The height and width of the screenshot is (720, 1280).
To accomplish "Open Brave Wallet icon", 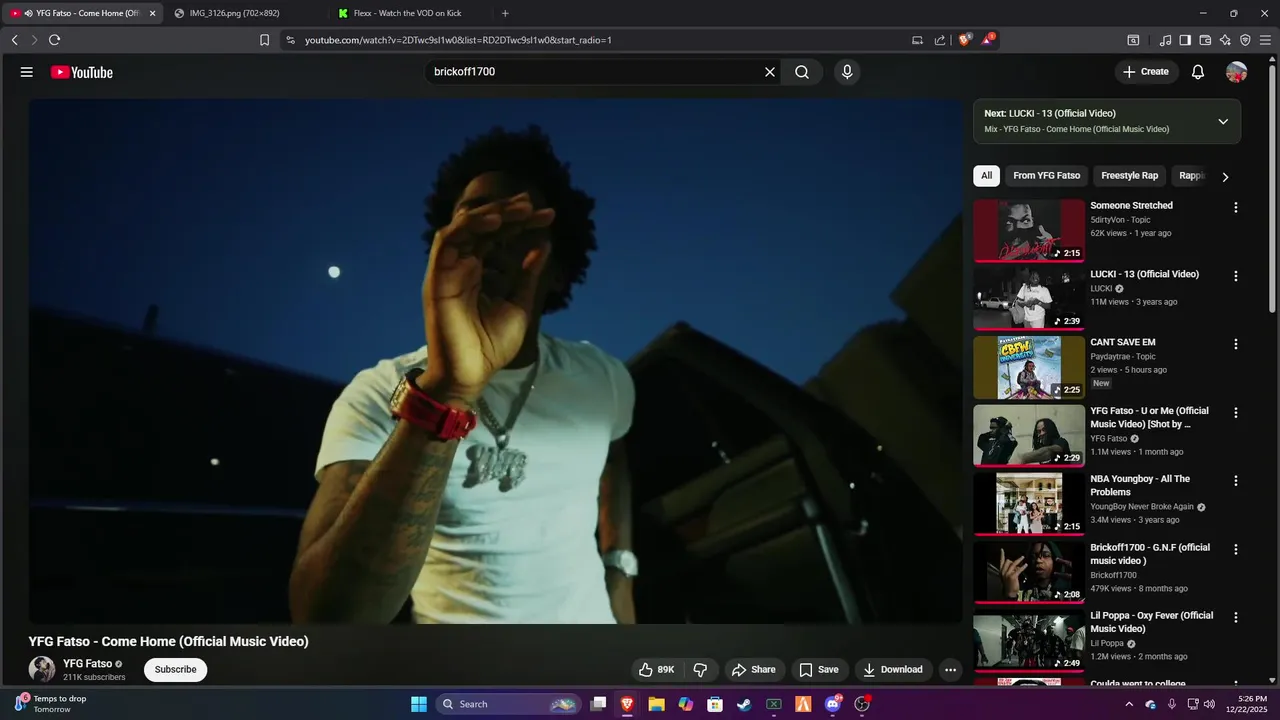I will (x=1205, y=40).
